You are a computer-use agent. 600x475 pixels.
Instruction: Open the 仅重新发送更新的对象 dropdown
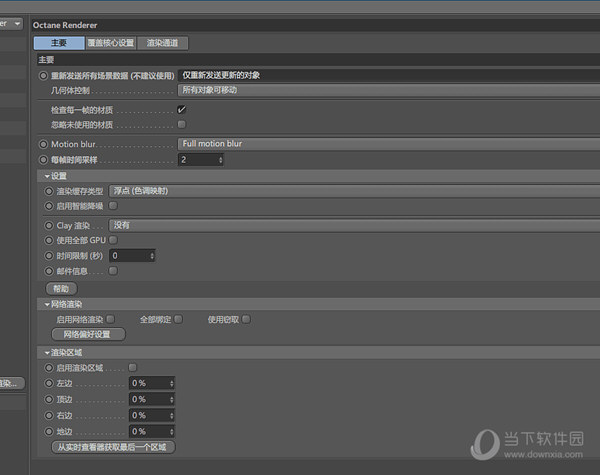(389, 75)
